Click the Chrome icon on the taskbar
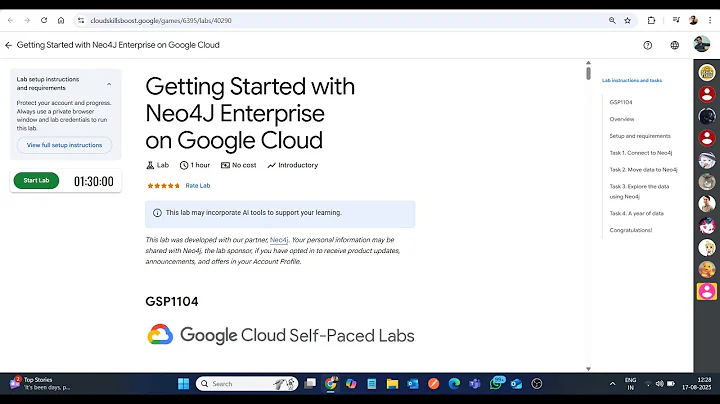720x404 pixels. coord(331,383)
